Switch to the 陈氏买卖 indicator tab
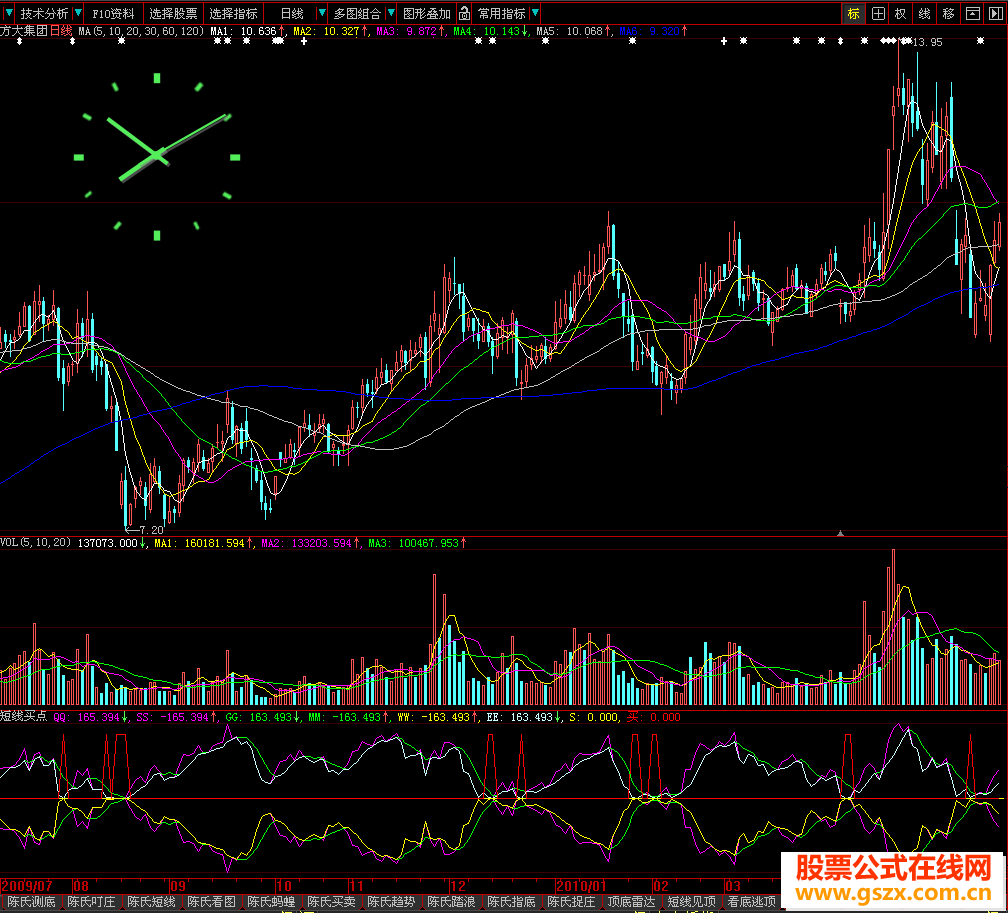 (x=331, y=902)
